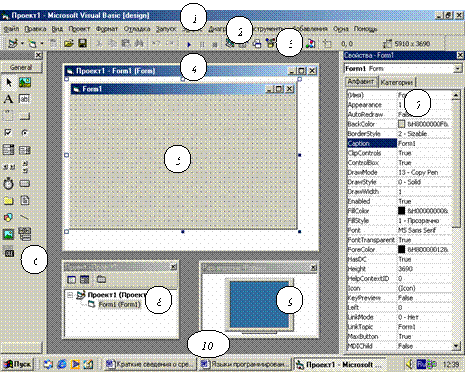465x372 pixels.
Task: Select the OptionButton tool in toolbox
Action: tap(24, 133)
